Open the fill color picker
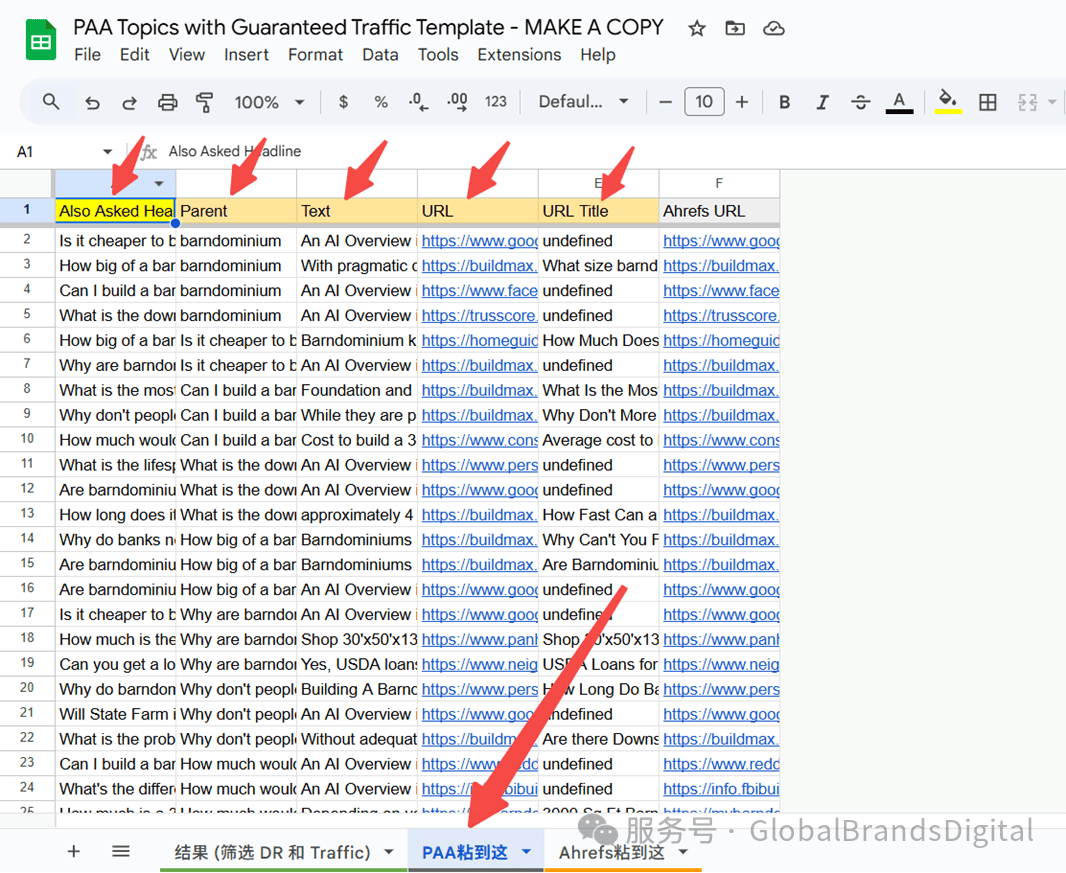The width and height of the screenshot is (1066, 873). 948,102
